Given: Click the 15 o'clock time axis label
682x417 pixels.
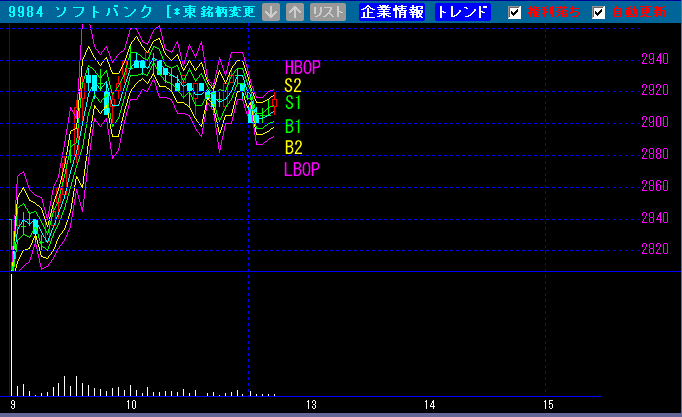Looking at the screenshot, I should point(548,405).
